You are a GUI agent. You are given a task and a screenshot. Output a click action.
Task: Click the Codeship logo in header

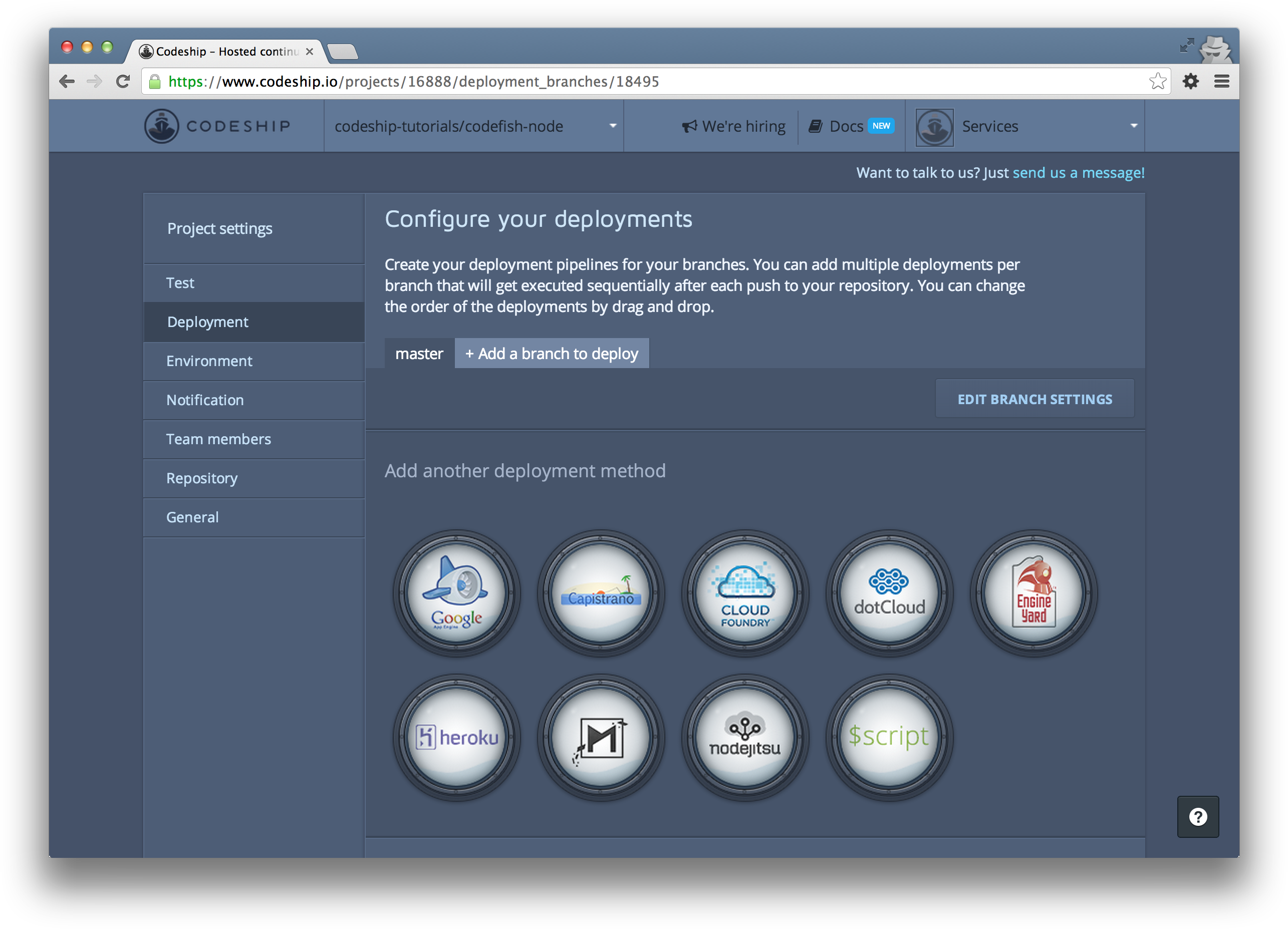[217, 126]
